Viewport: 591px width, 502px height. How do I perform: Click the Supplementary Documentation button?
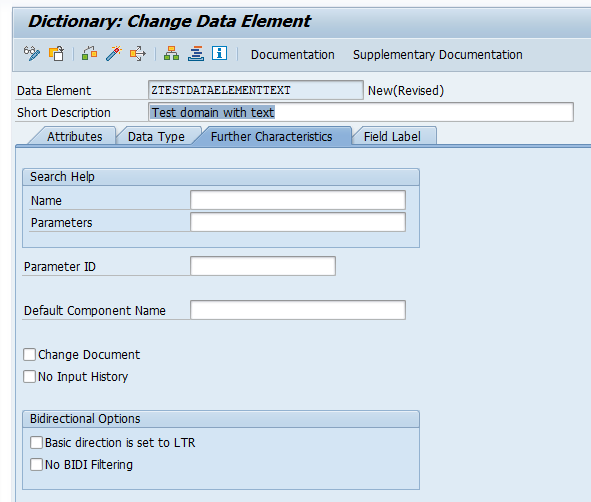[x=437, y=55]
